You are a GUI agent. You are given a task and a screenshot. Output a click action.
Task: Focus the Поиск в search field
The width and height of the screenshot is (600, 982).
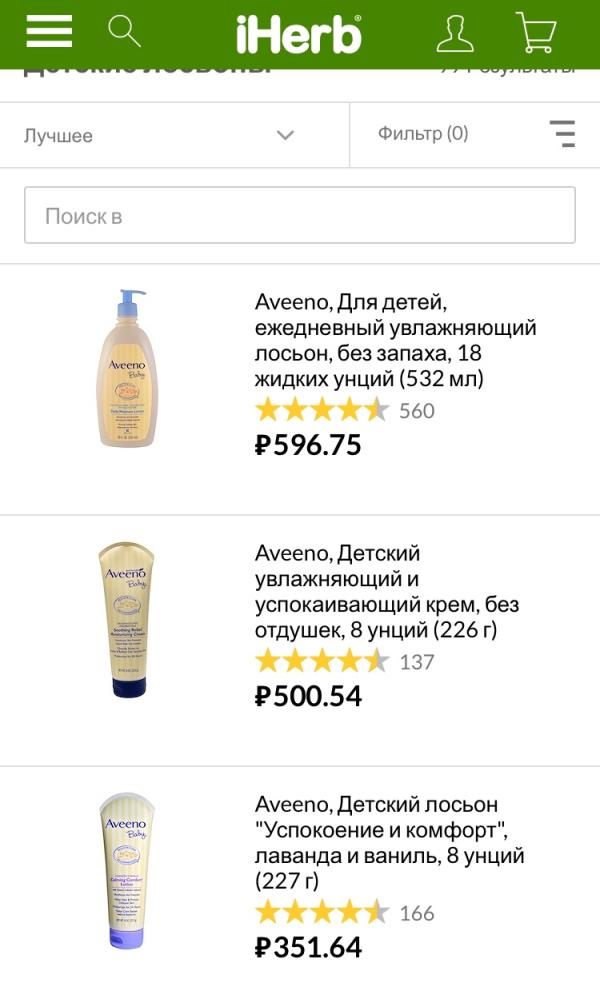click(x=300, y=215)
